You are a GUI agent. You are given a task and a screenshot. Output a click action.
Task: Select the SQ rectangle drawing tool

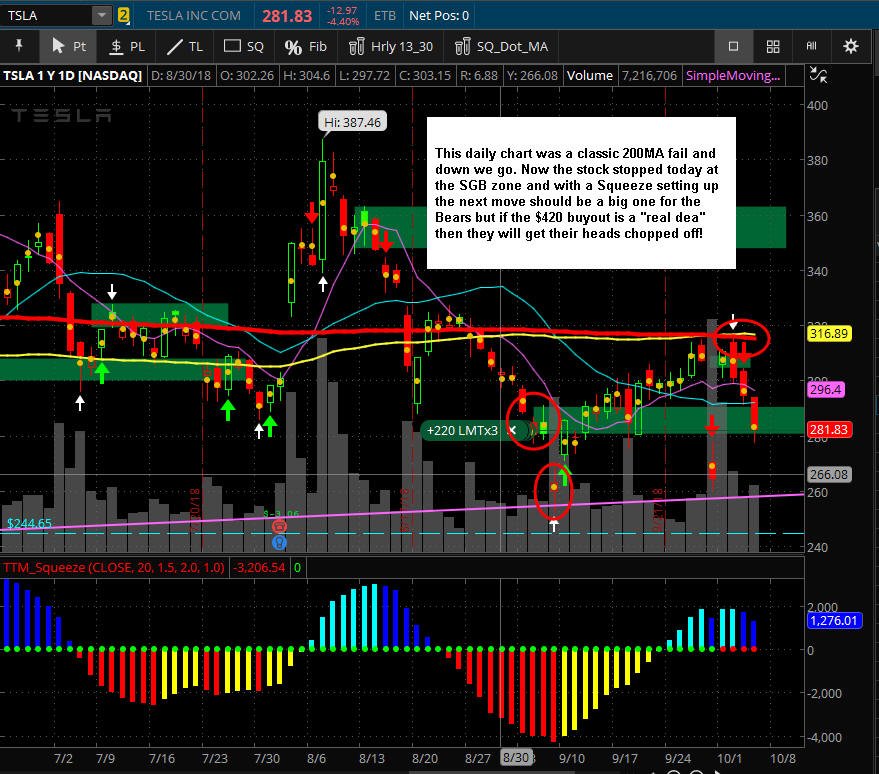pos(243,47)
